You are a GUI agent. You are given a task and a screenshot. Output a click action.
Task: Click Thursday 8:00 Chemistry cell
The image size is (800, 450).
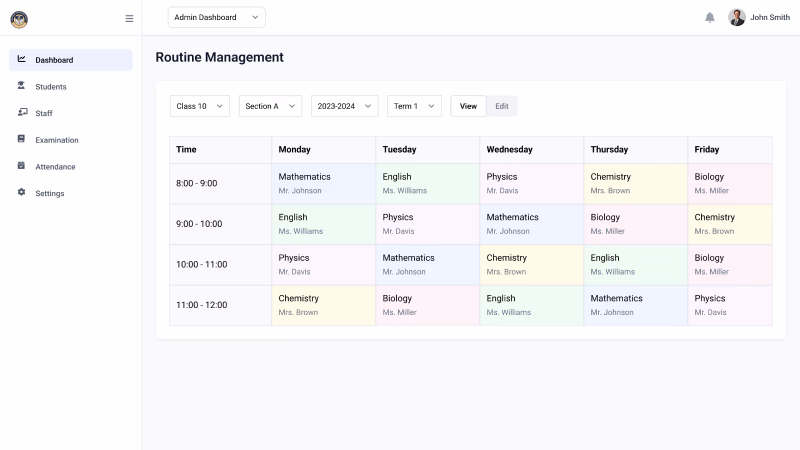click(x=636, y=184)
